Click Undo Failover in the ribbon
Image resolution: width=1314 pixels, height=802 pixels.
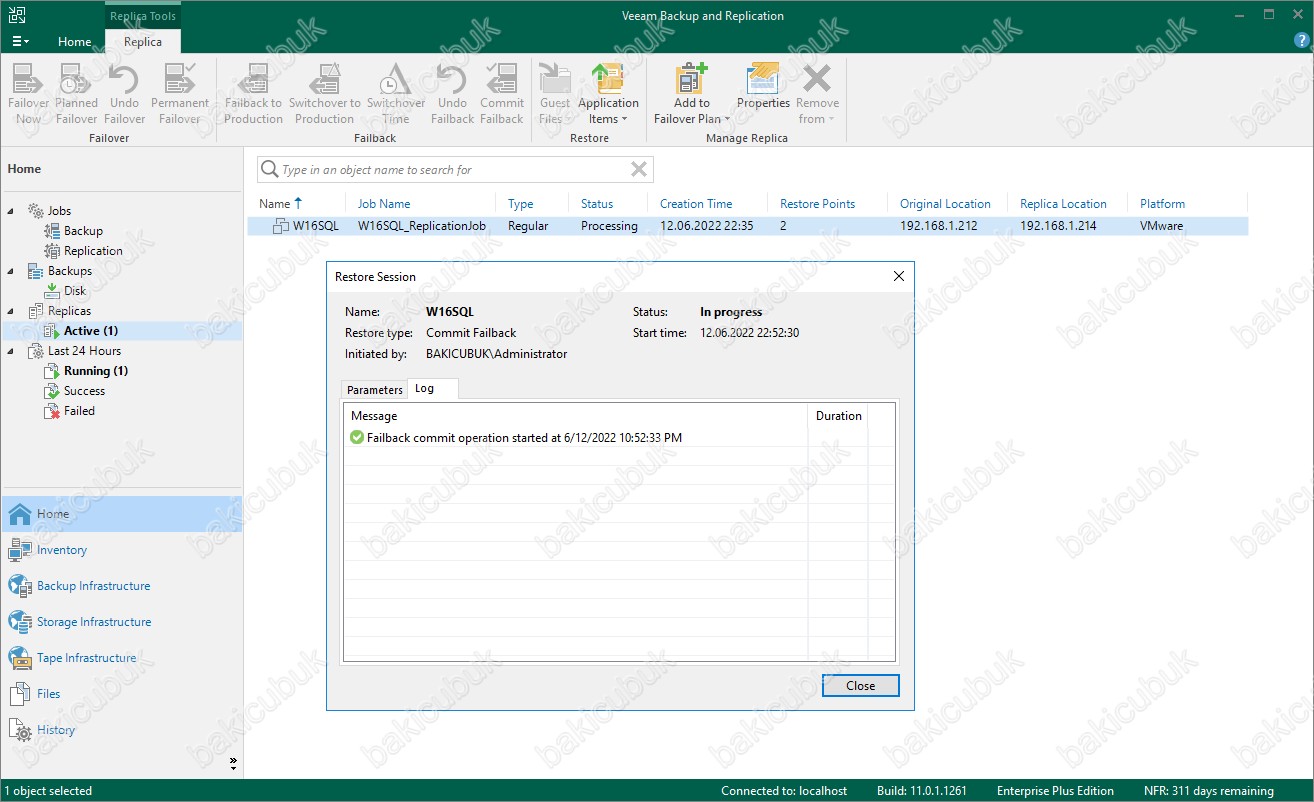click(124, 94)
